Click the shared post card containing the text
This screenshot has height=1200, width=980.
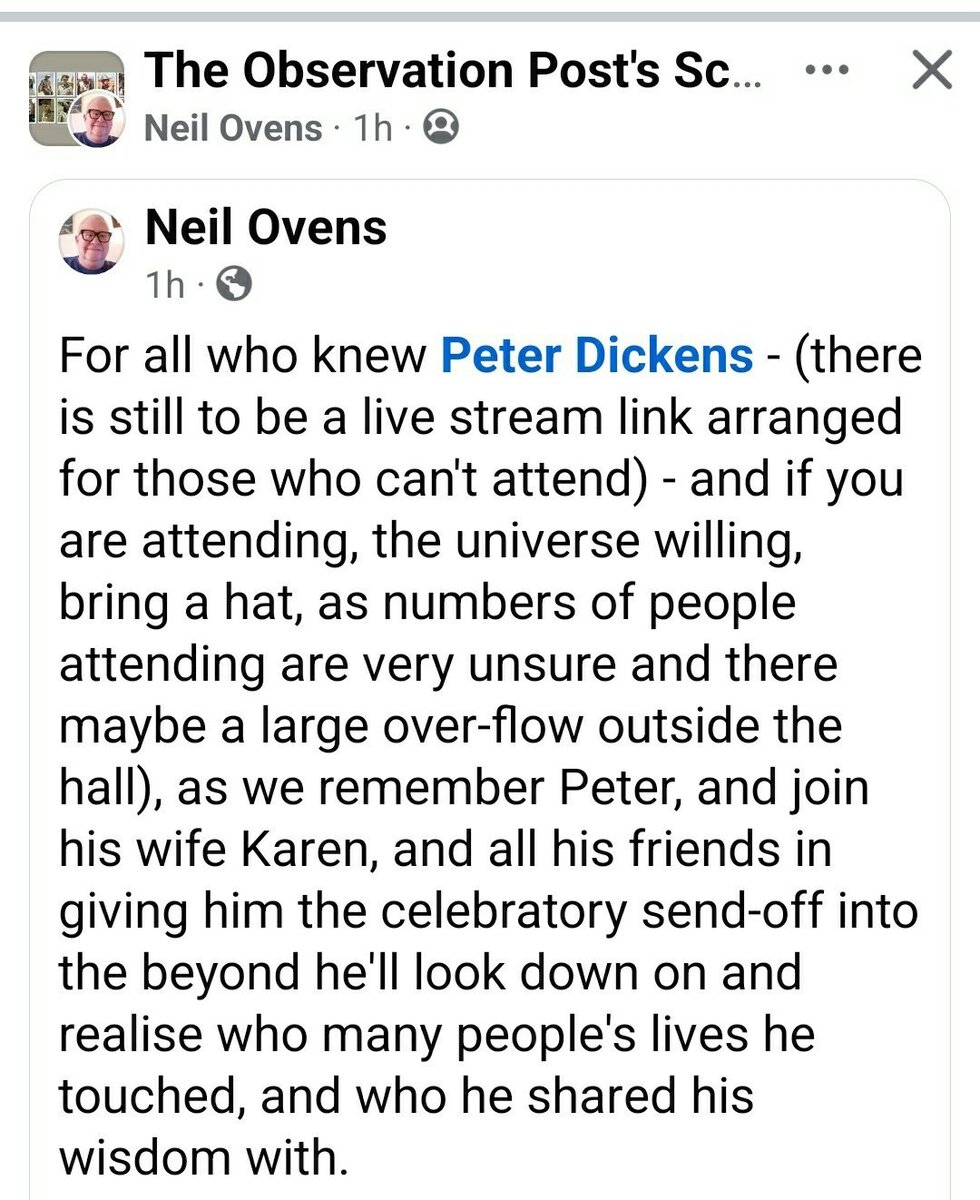tap(490, 680)
